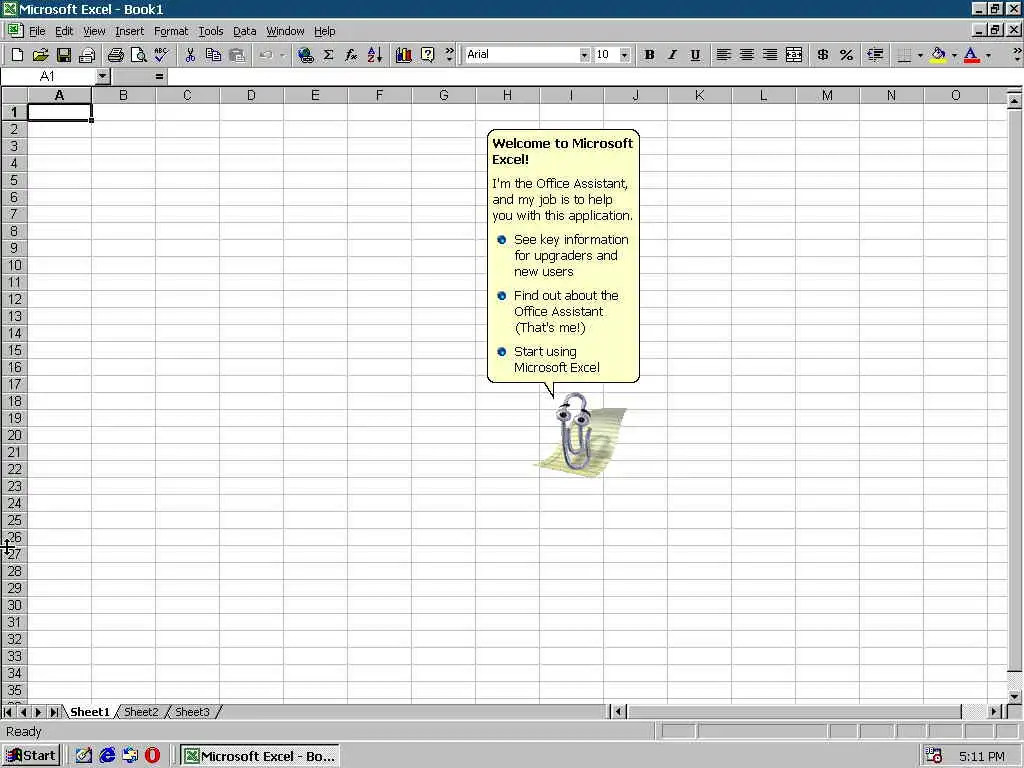Expand the Arial font name dropdown
Image resolution: width=1024 pixels, height=768 pixels.
(584, 55)
